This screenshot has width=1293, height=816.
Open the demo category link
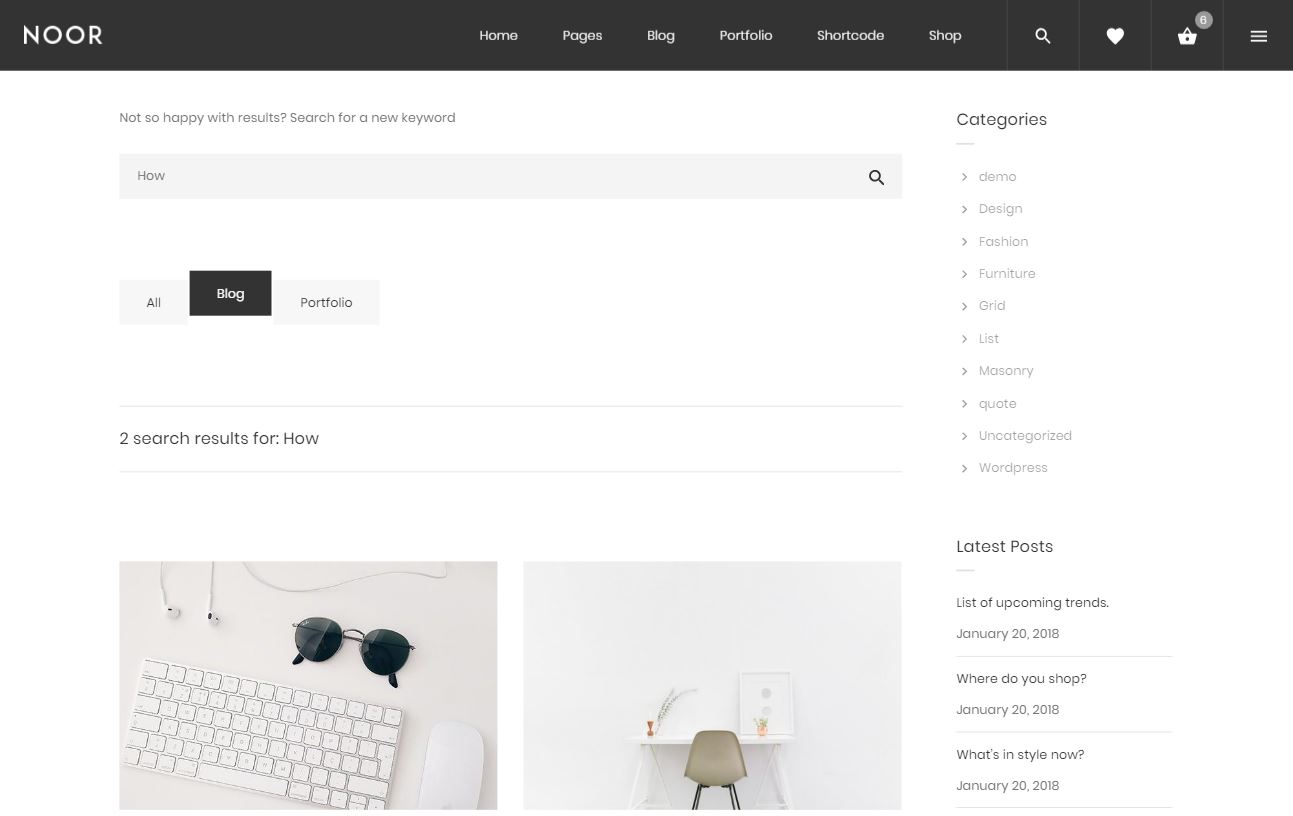pos(997,177)
